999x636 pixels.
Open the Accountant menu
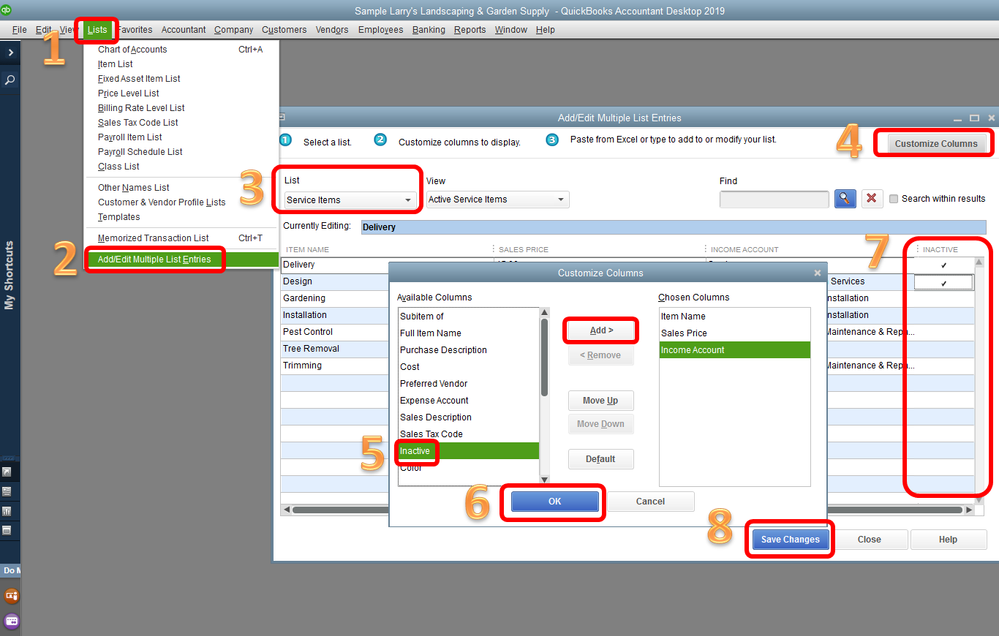coord(183,29)
